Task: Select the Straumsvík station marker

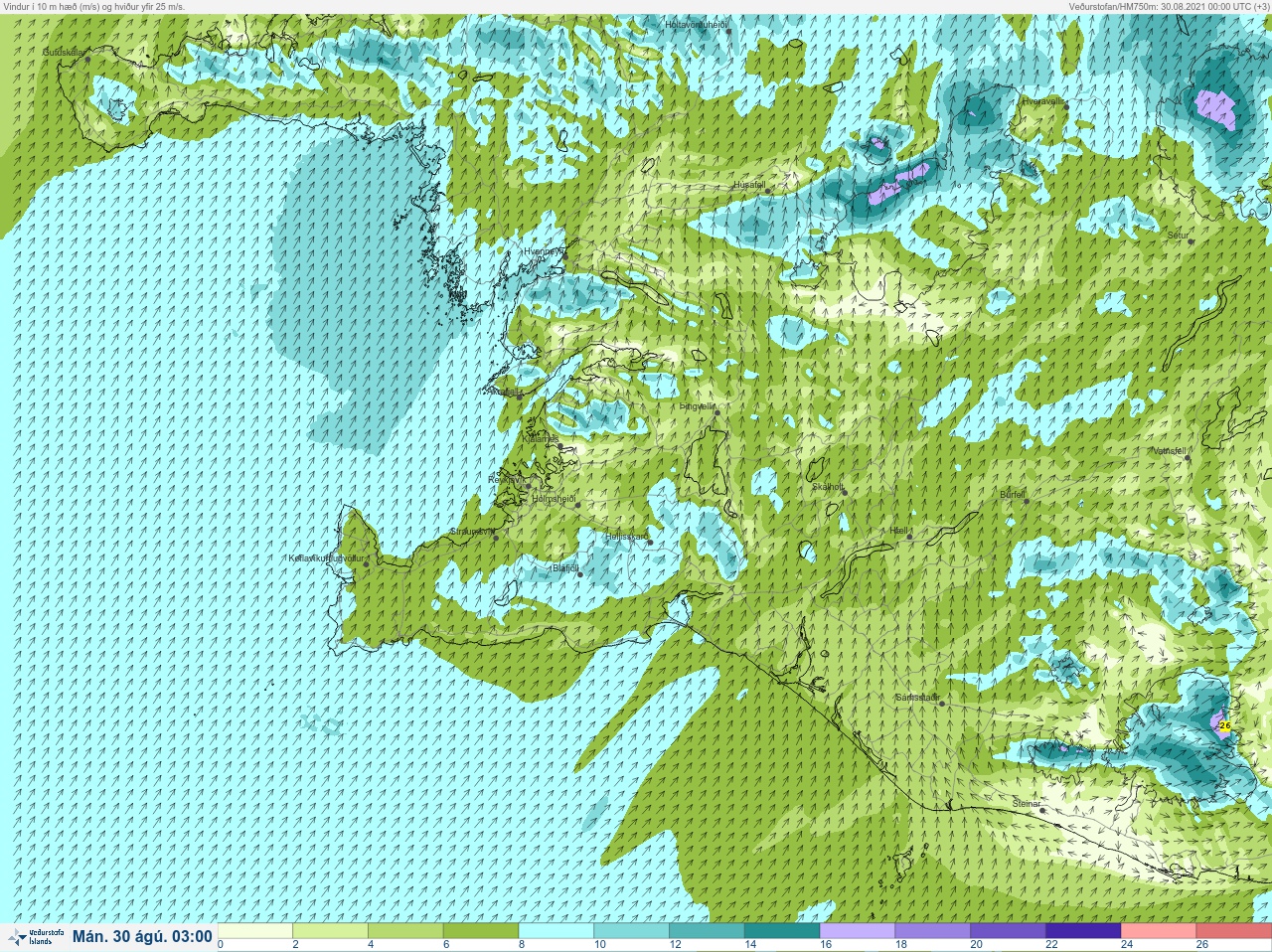Action: pos(495,537)
